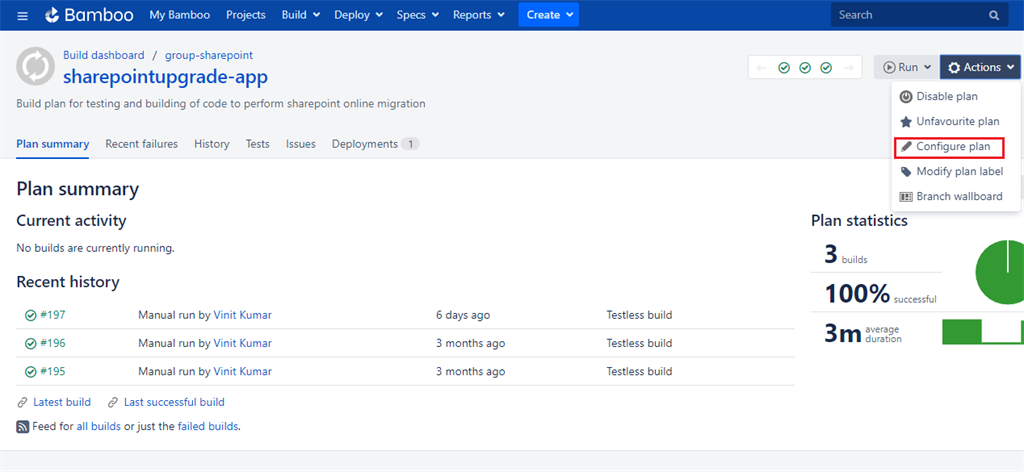Click link icon beside Last successful build
This screenshot has width=1024, height=472.
coord(113,402)
